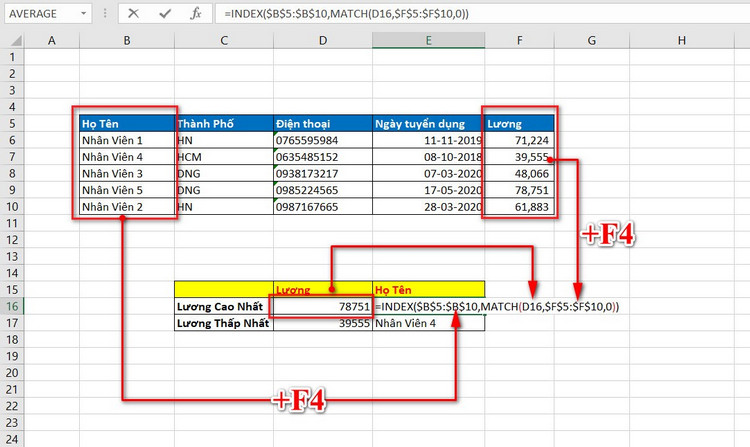The image size is (750, 447).
Task: Select column B header
Action: [127, 41]
